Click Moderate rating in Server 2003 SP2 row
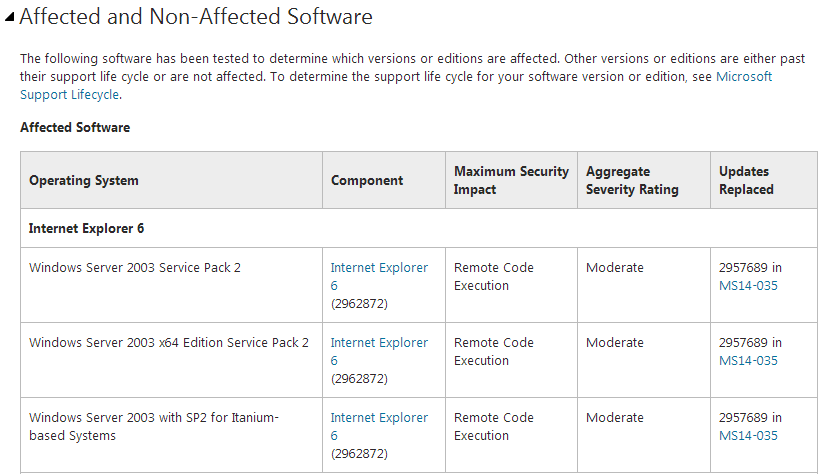 click(615, 268)
